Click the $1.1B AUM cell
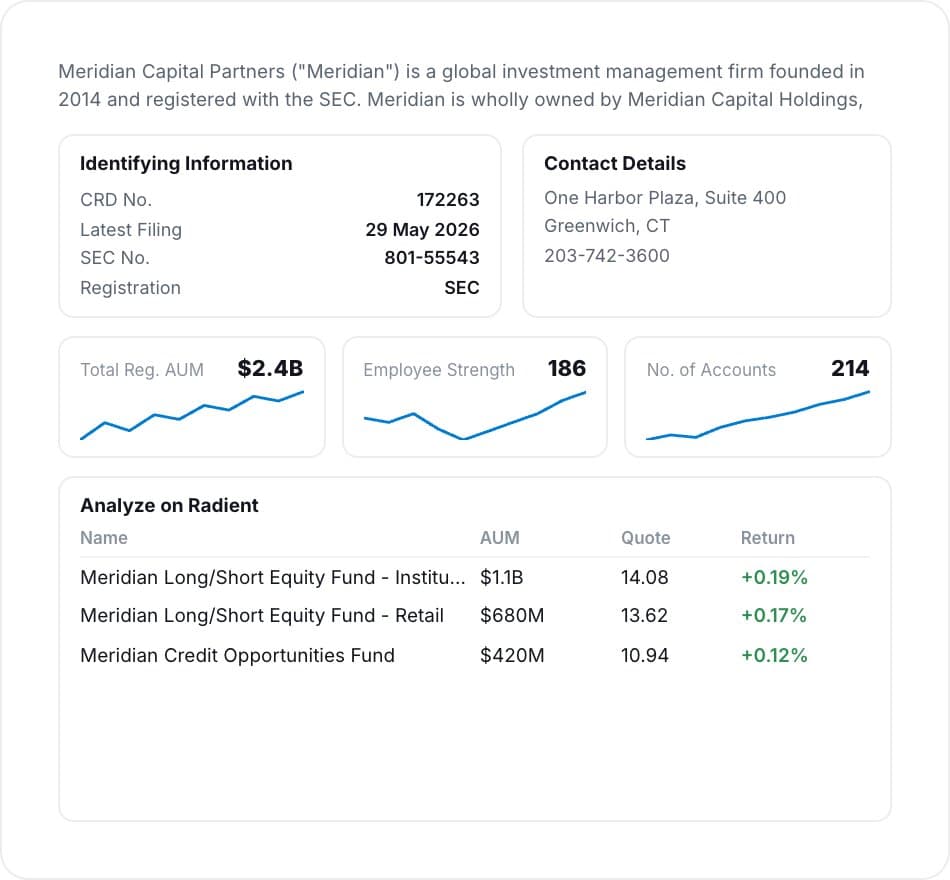The height and width of the screenshot is (880, 950). coord(501,578)
